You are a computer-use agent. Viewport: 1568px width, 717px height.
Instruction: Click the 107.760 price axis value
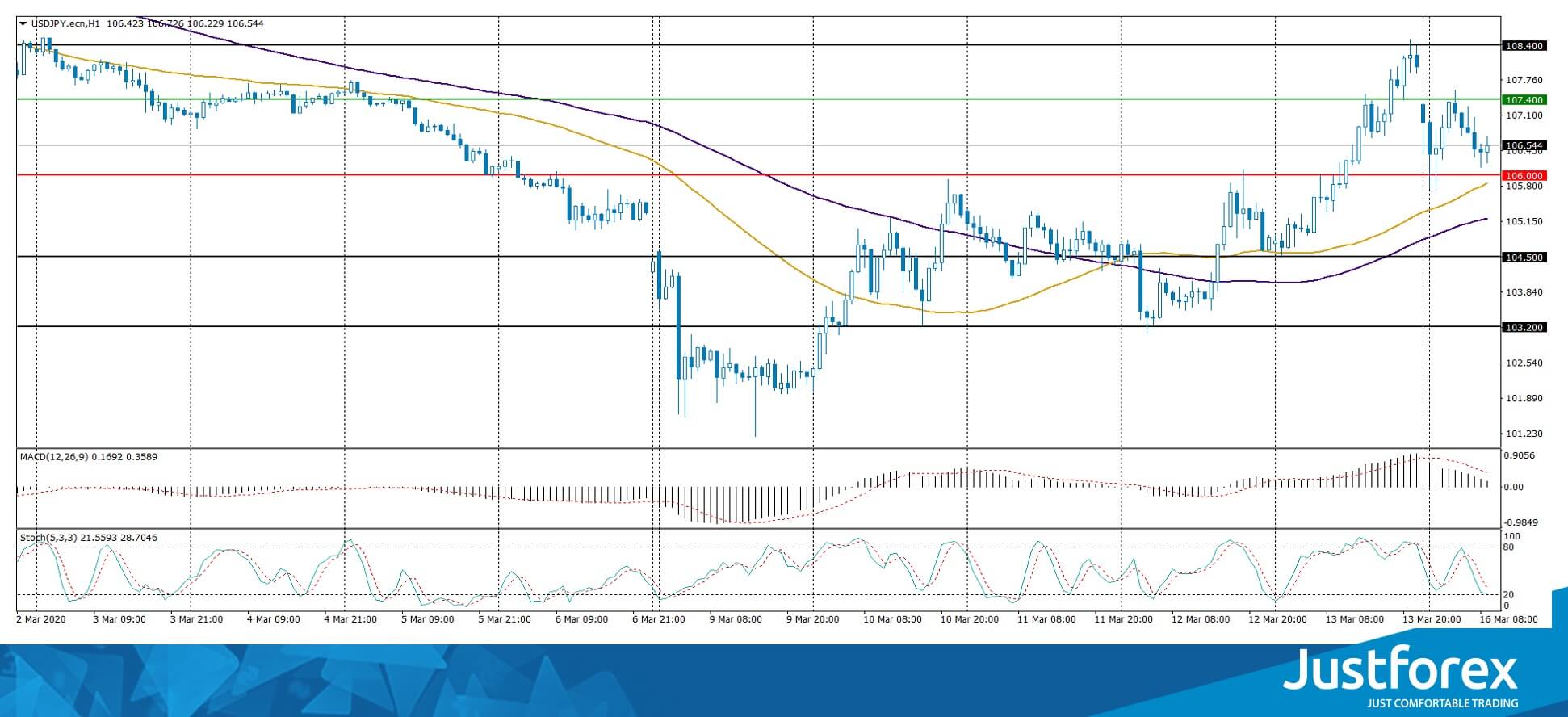click(1524, 80)
